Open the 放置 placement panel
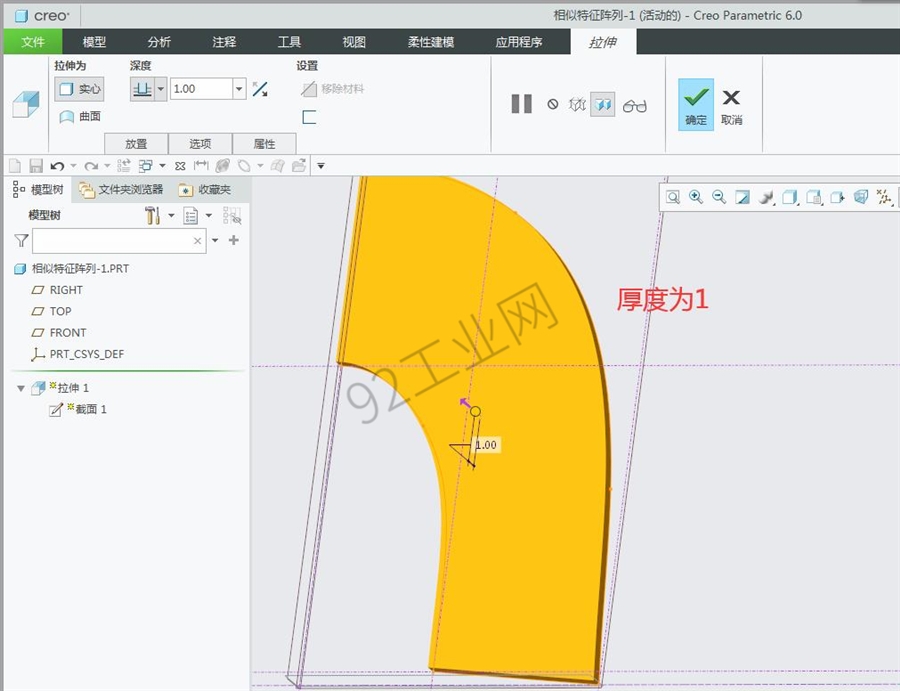 pos(136,143)
